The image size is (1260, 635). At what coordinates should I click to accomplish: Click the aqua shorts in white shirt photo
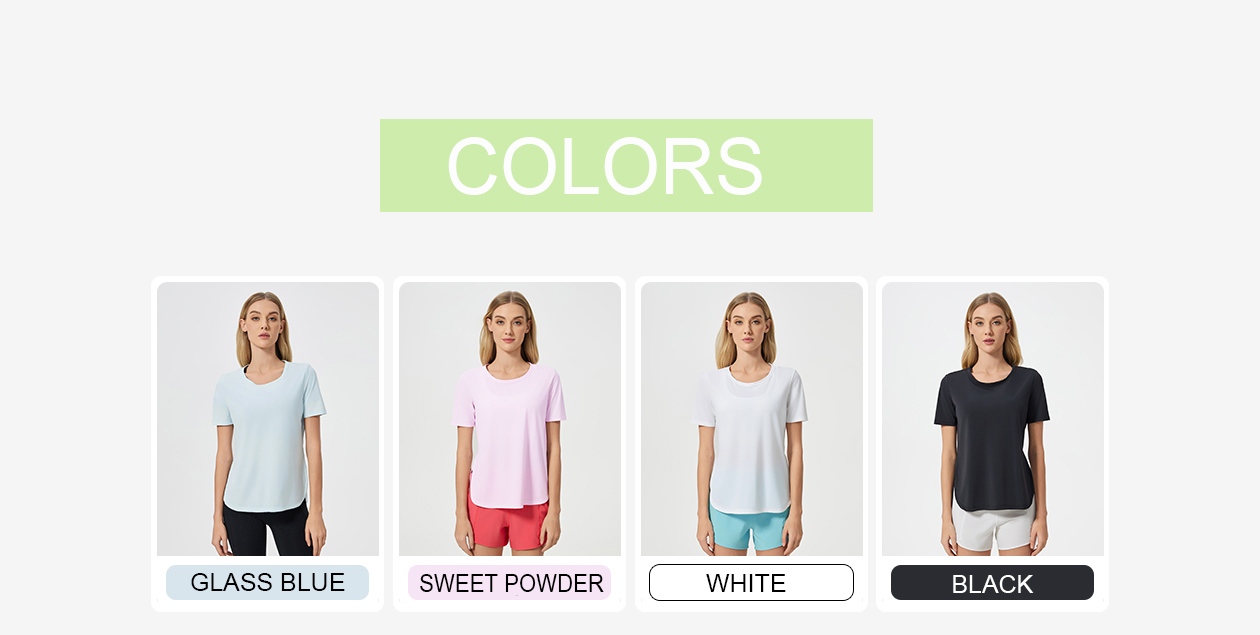750,527
